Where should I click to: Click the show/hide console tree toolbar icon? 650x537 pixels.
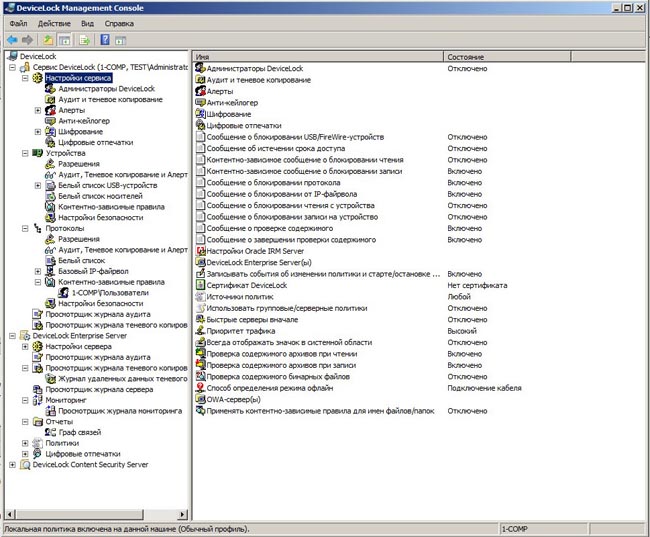coord(64,39)
